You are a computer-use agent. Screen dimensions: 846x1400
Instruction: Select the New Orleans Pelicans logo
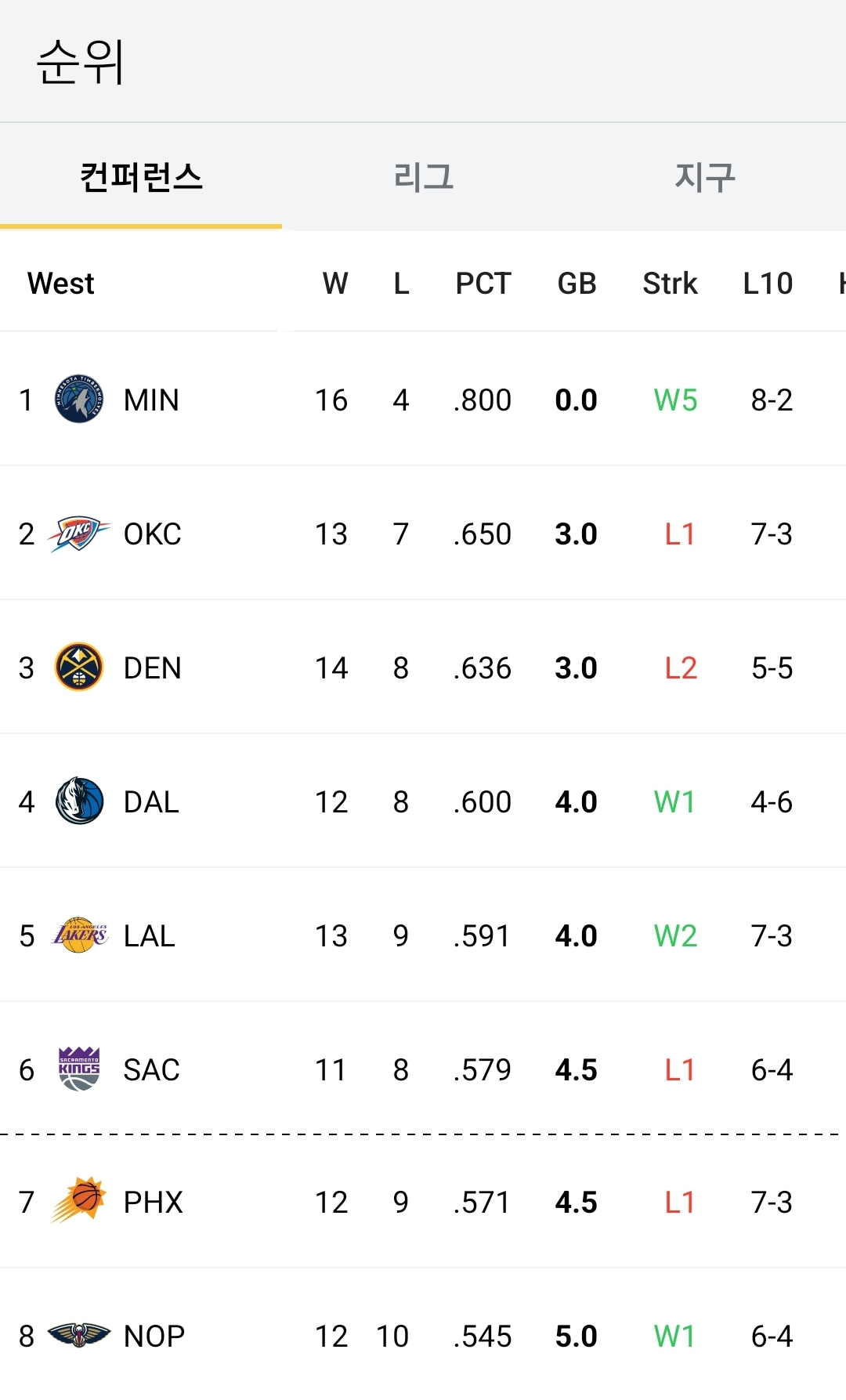tap(78, 1335)
